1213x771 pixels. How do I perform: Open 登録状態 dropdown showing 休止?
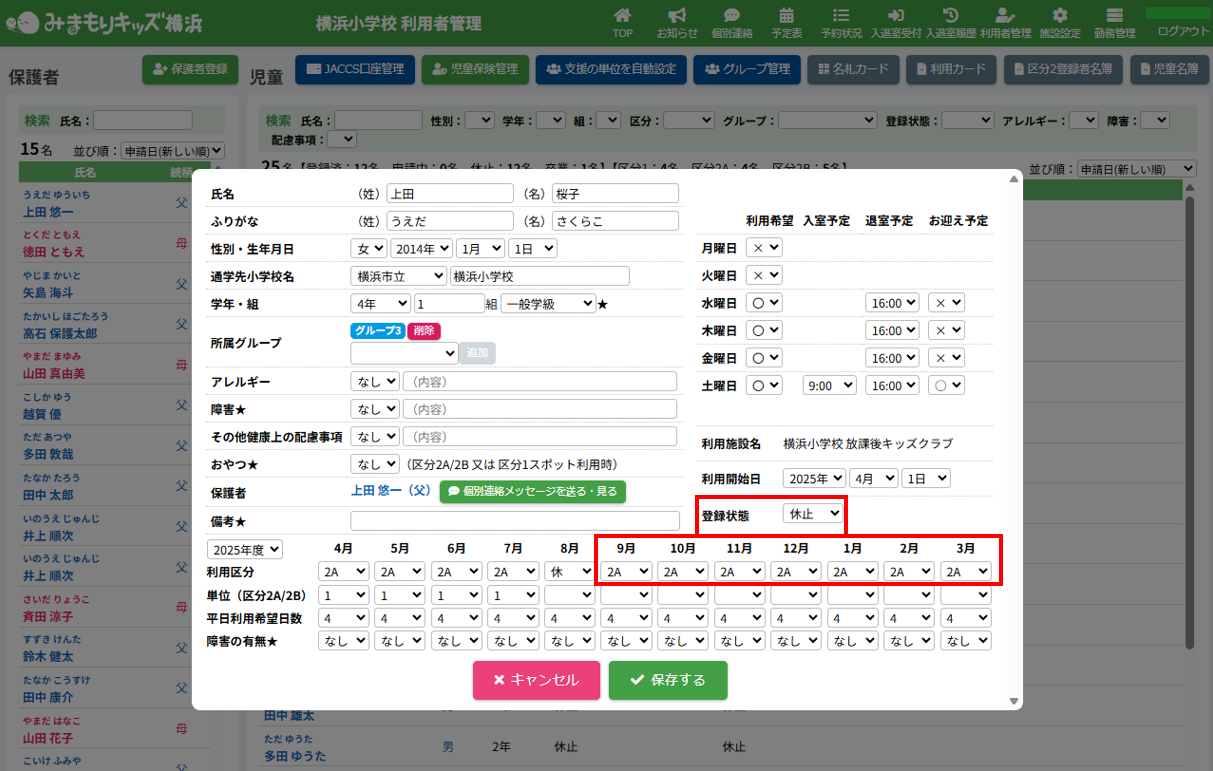813,515
